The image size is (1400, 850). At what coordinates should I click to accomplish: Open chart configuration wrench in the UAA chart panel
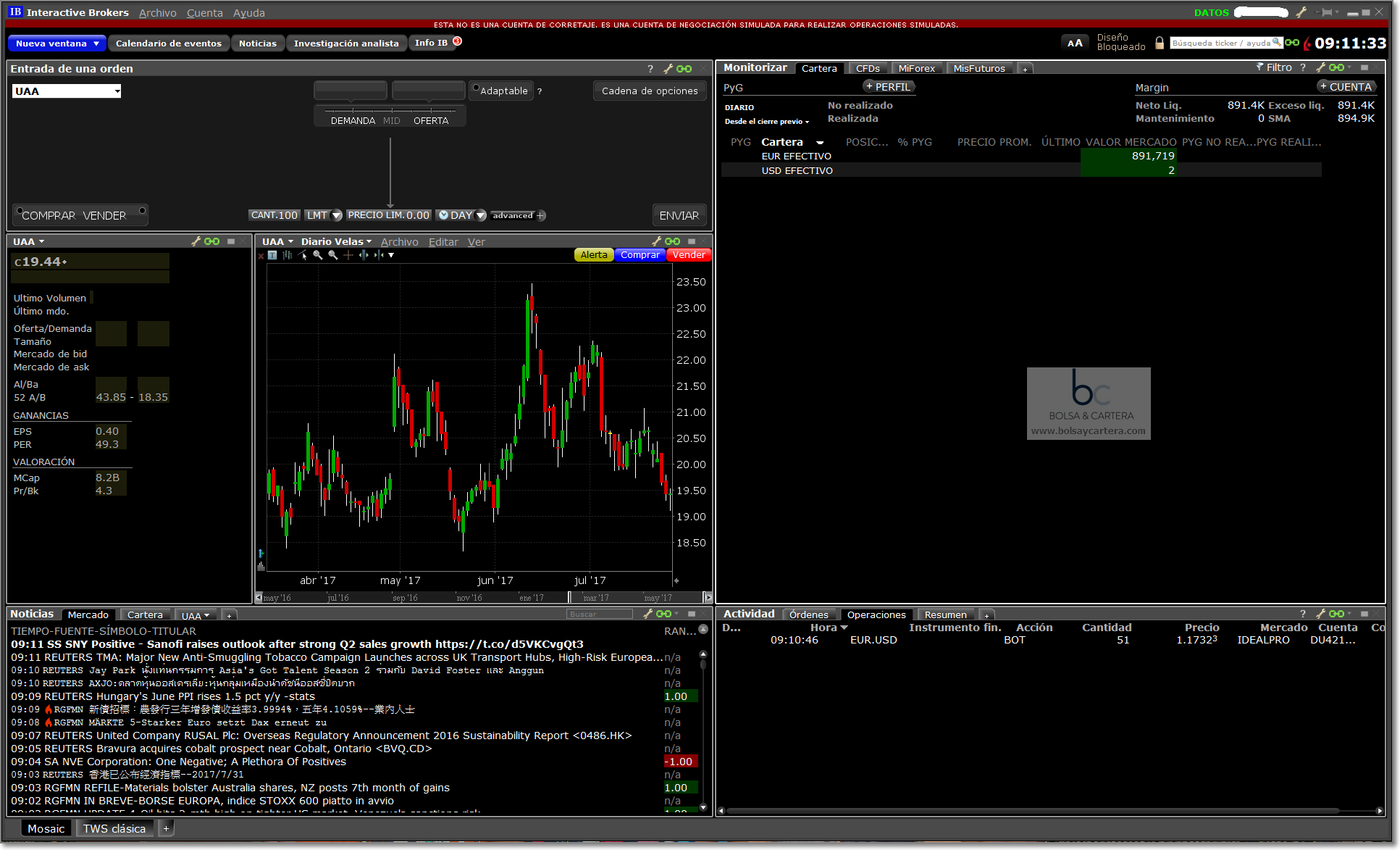(x=656, y=241)
